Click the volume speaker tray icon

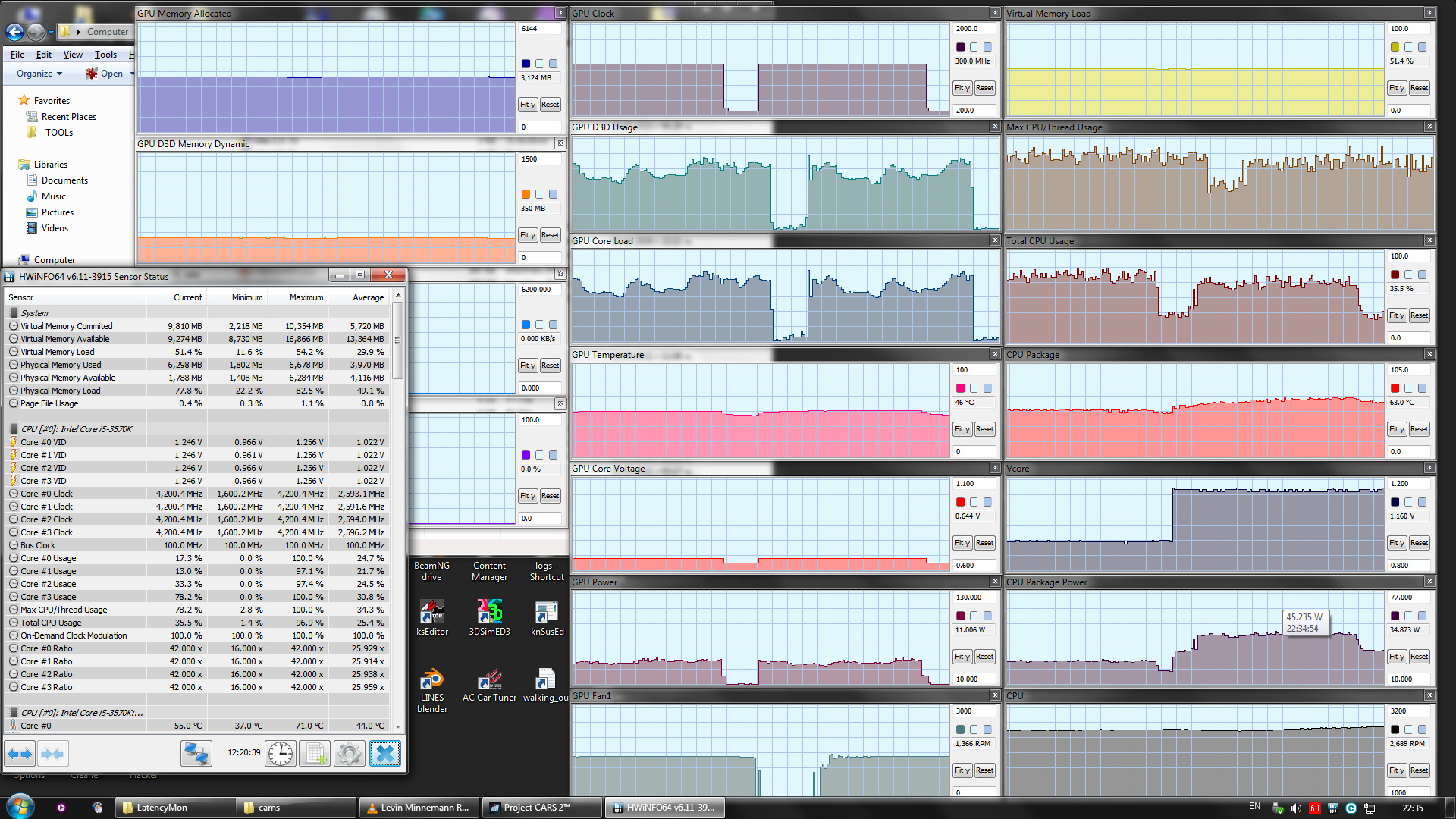1296,808
